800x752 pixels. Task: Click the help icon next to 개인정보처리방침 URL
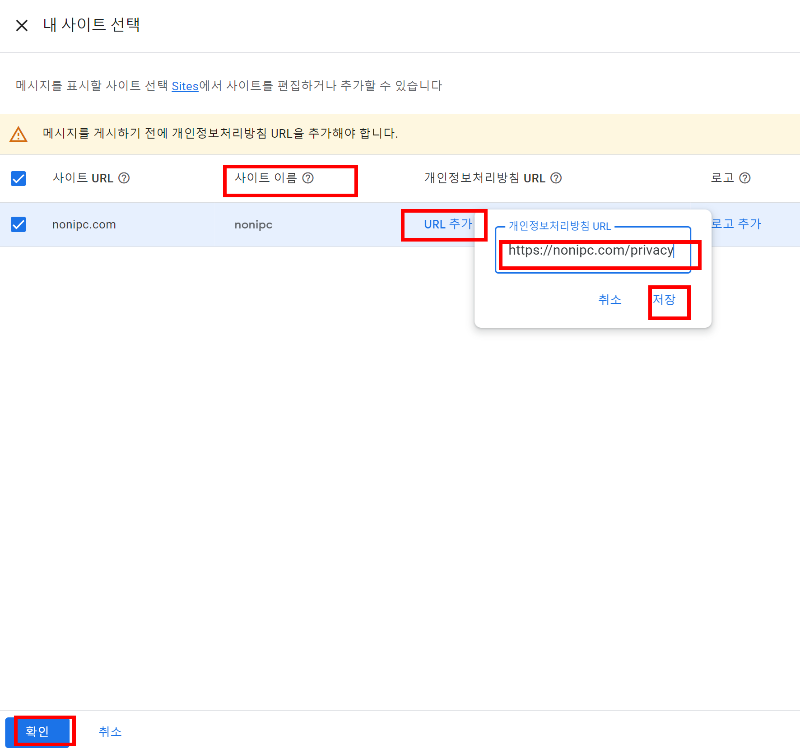point(555,178)
